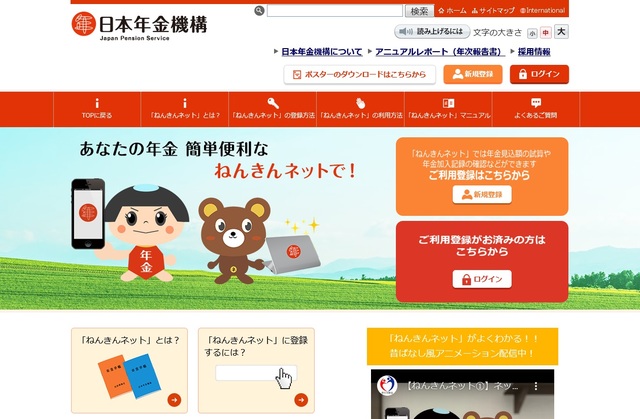Viewport: 640px width, 419px height.
Task: Click the key icon for 登録方法
Action: pos(273,103)
